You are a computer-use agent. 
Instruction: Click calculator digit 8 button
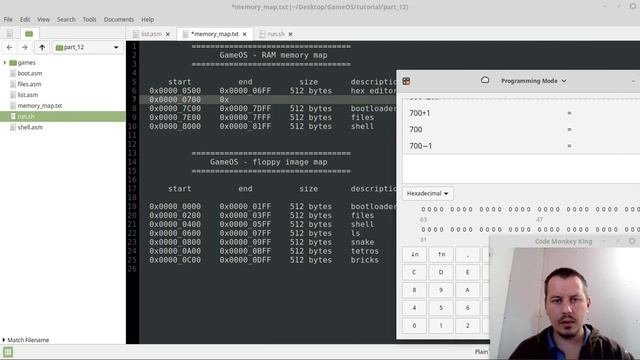point(414,290)
